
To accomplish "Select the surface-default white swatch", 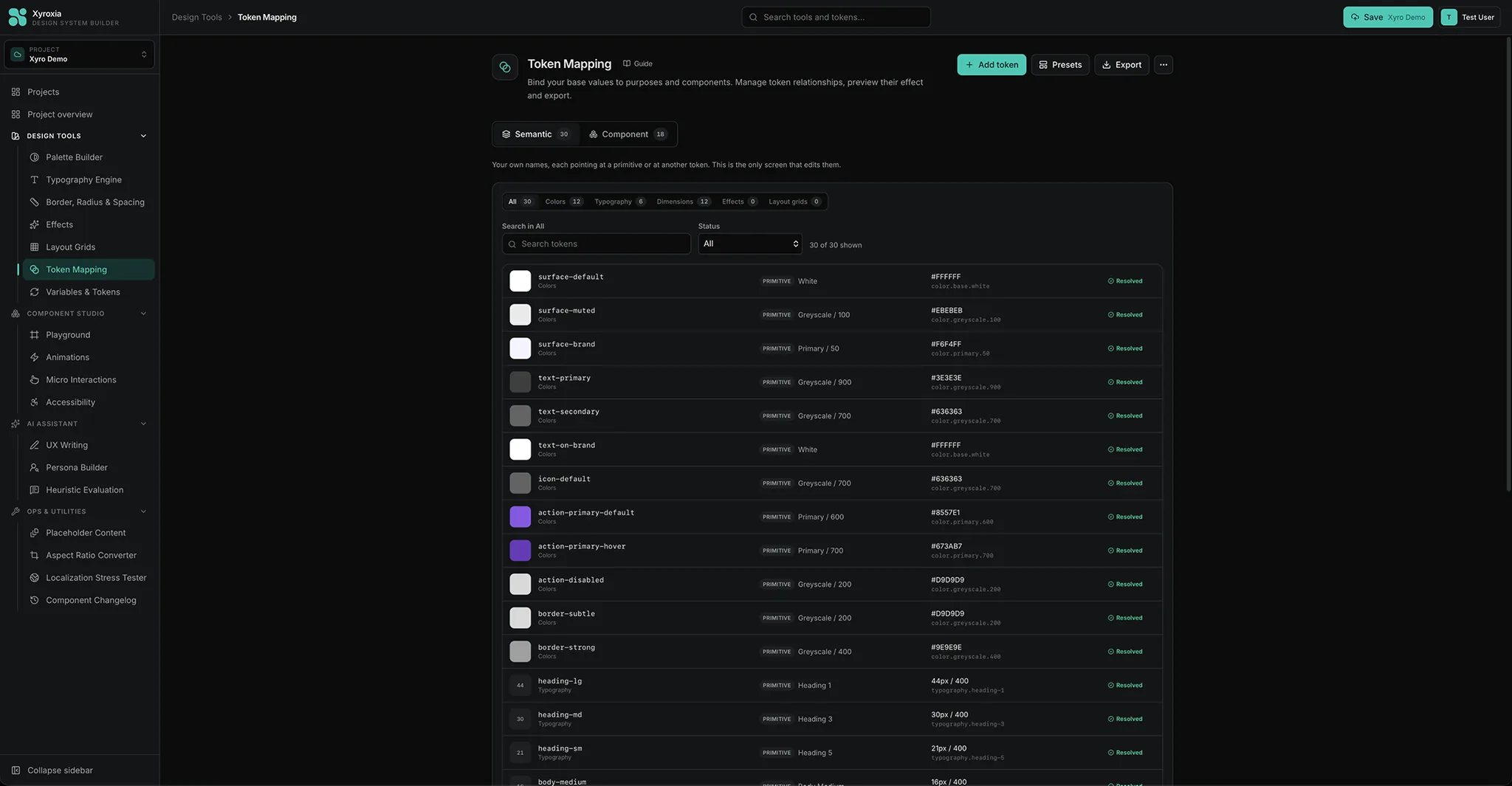I will 520,281.
